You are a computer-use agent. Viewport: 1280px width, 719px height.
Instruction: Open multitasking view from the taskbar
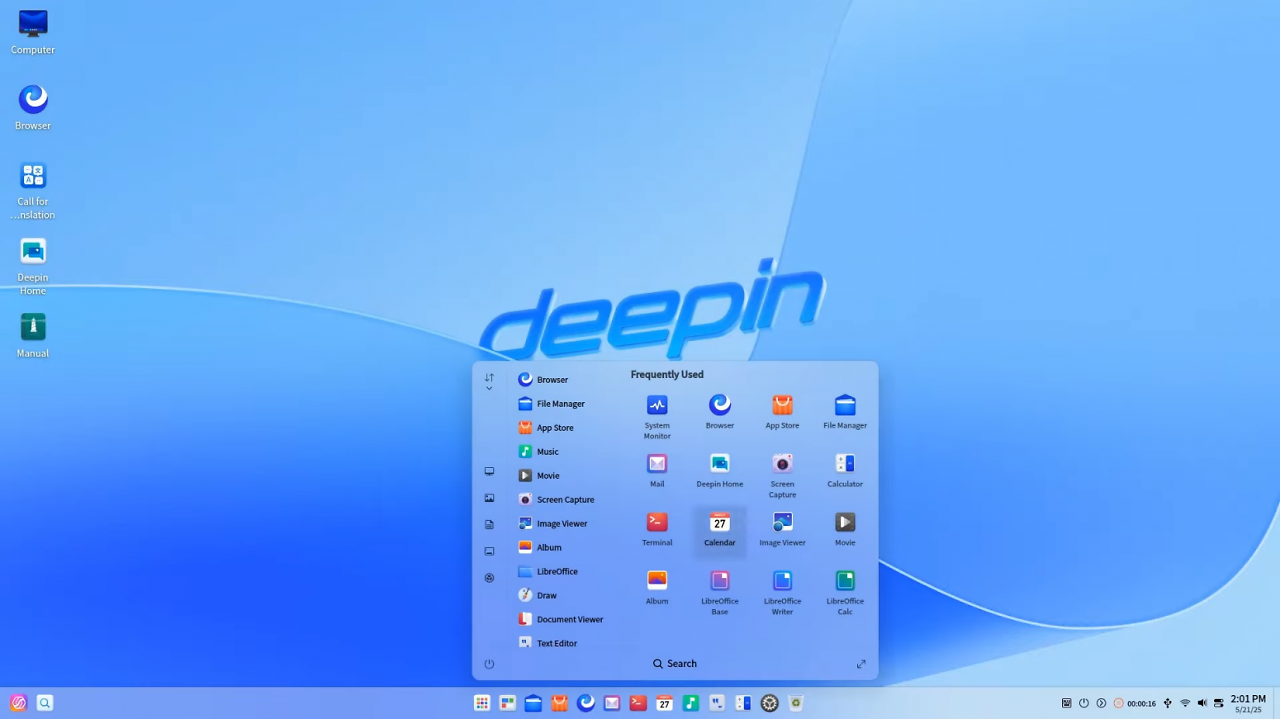(x=508, y=703)
